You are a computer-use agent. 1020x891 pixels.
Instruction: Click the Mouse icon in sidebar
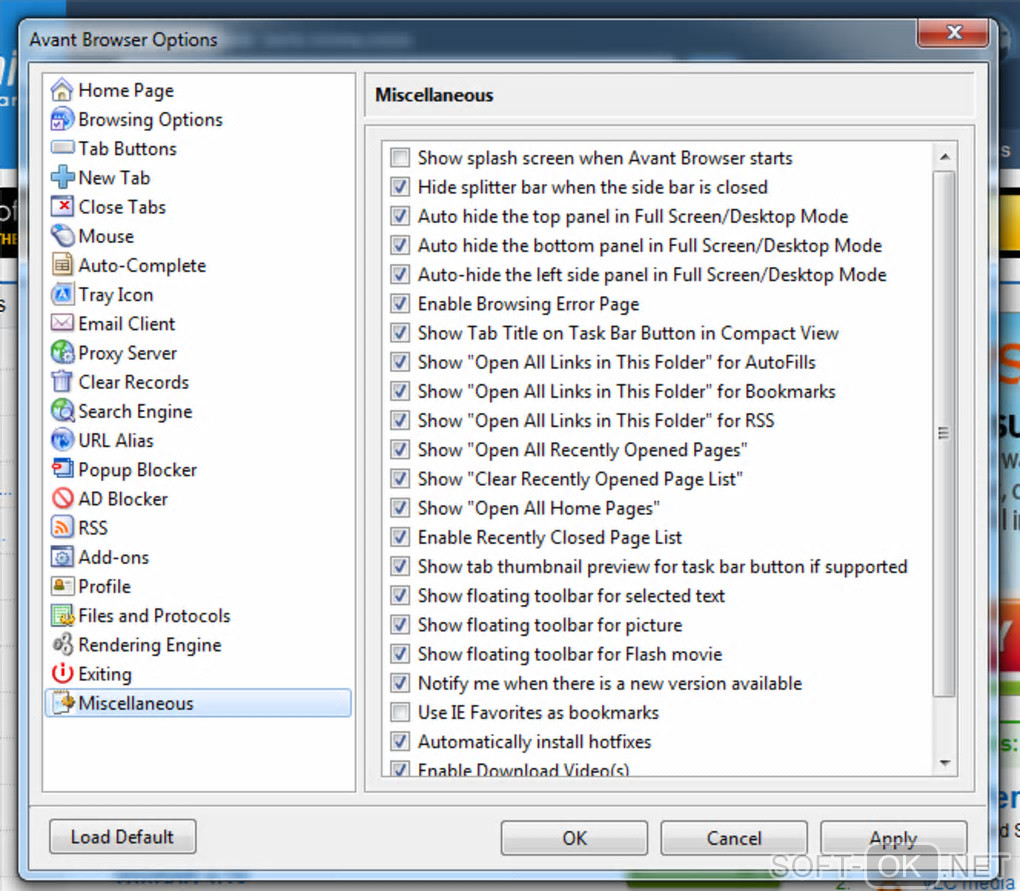pos(62,235)
